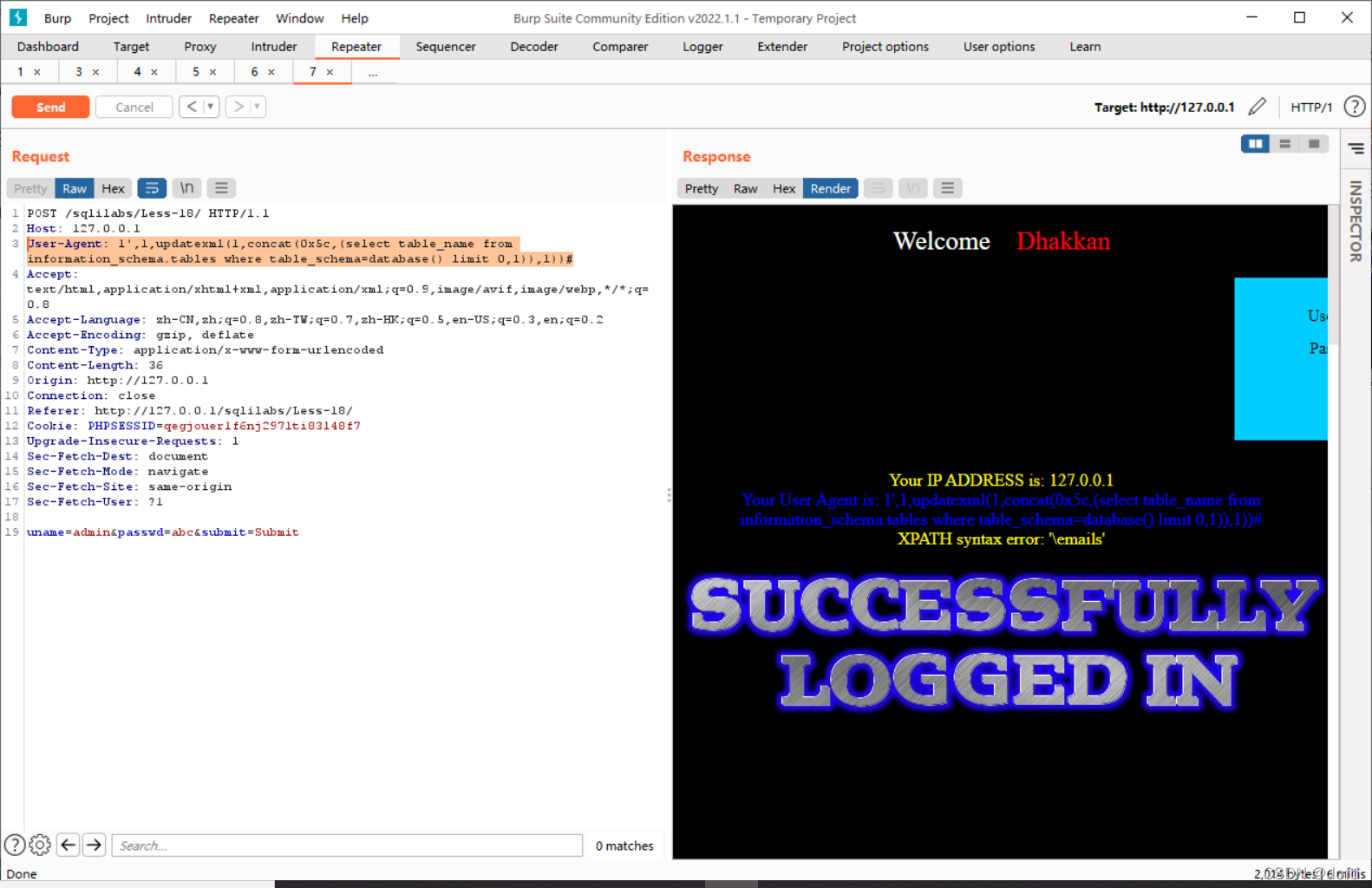Switch to the Dashboard tab
The image size is (1372, 888).
point(48,47)
